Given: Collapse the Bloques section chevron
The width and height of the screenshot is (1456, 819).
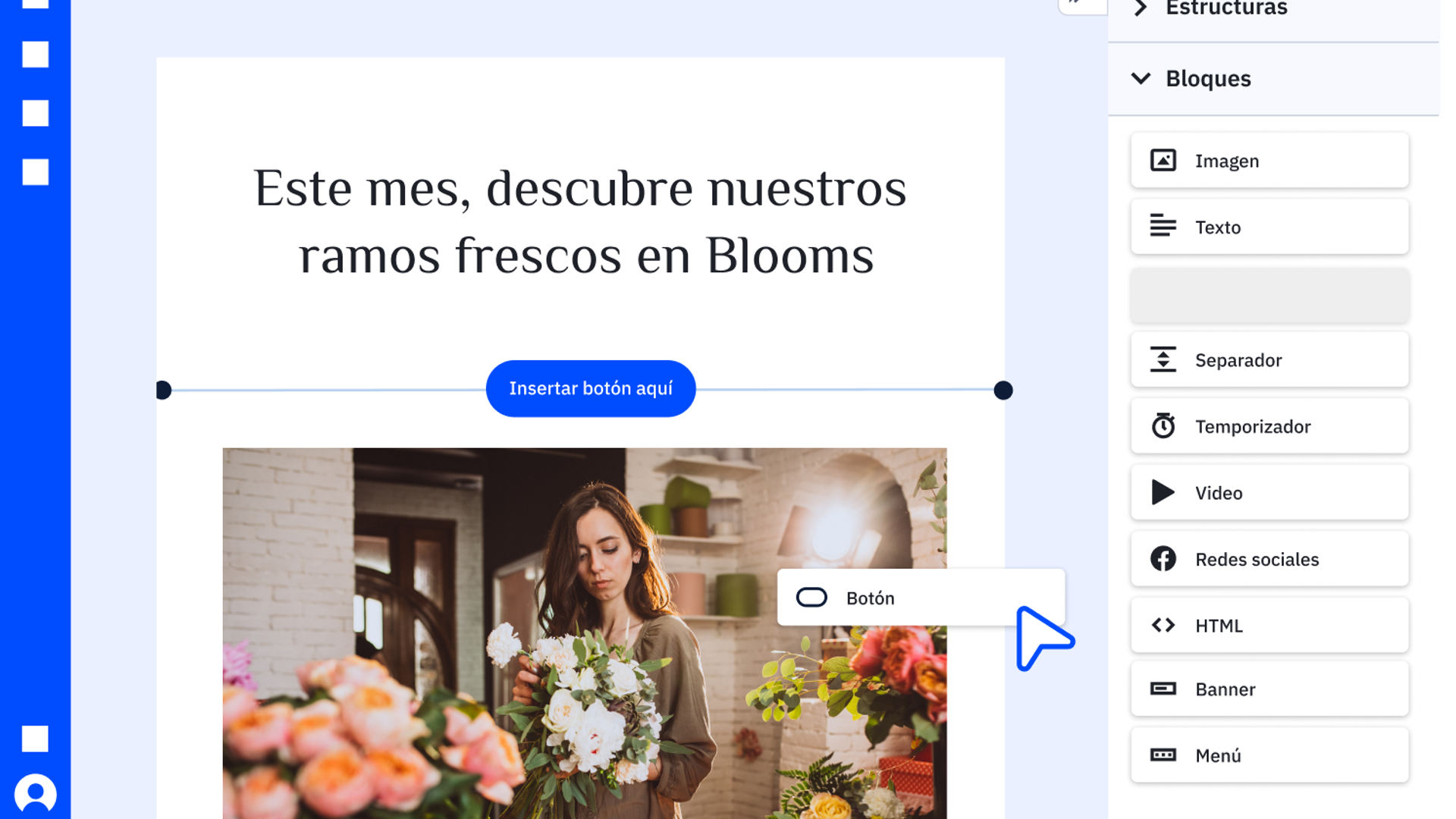Looking at the screenshot, I should (1141, 78).
